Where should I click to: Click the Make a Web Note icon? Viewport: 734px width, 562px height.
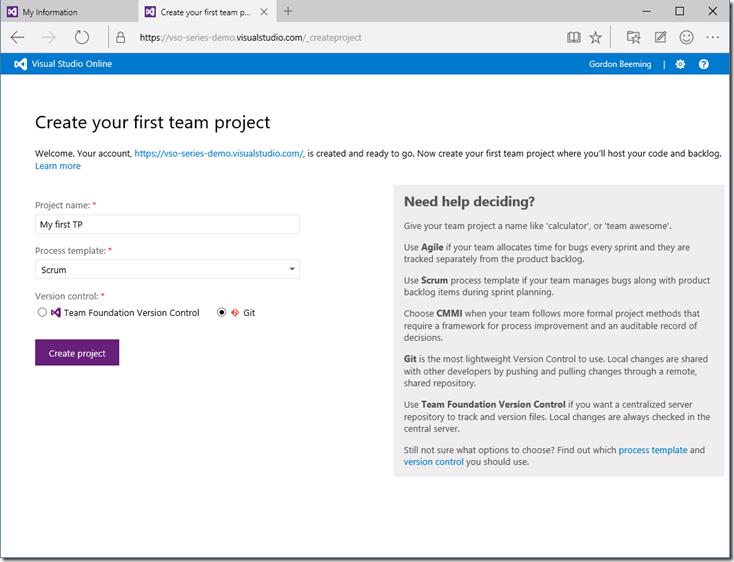(x=660, y=37)
